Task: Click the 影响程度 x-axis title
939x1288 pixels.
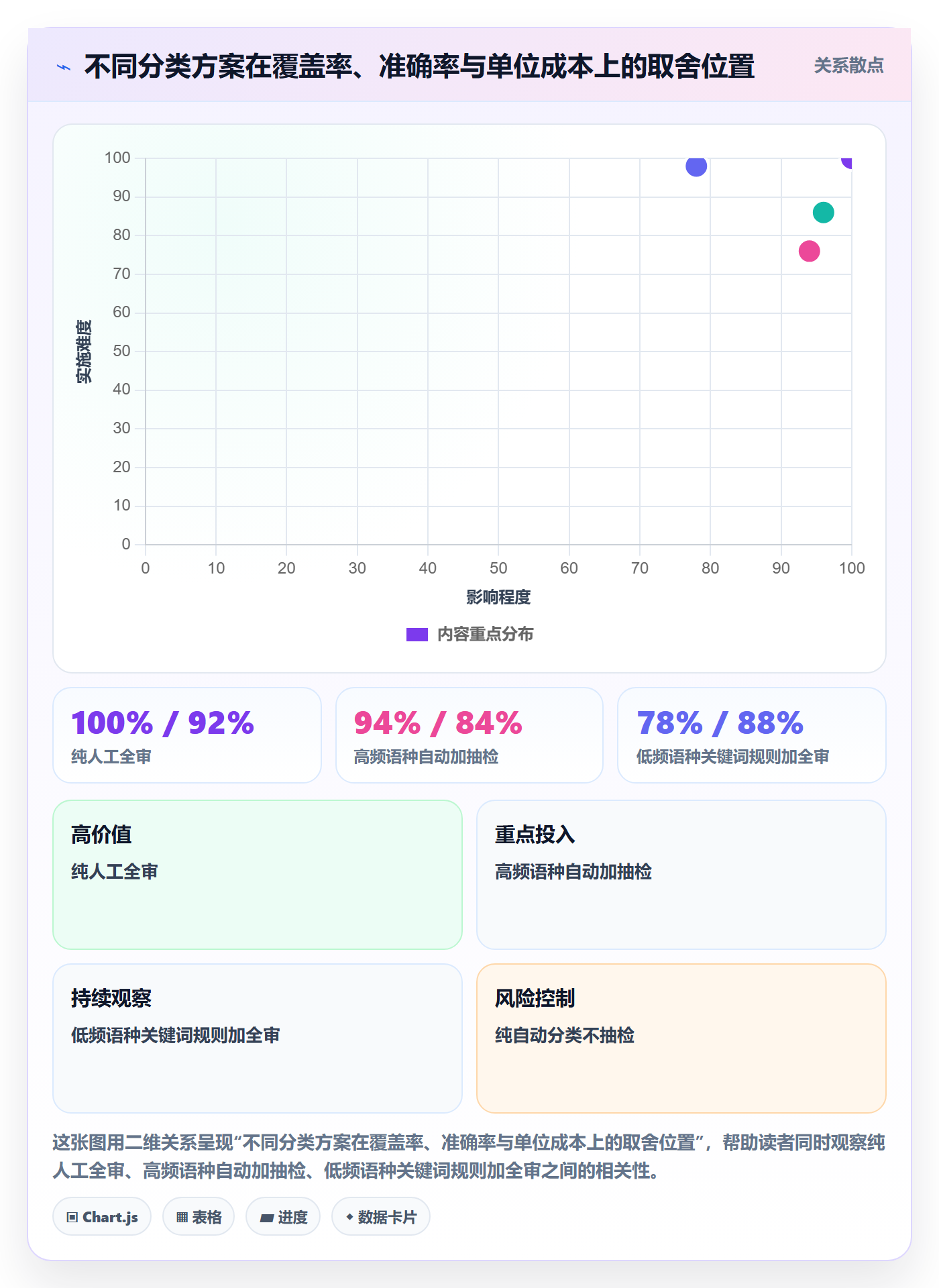Action: pyautogui.click(x=498, y=597)
